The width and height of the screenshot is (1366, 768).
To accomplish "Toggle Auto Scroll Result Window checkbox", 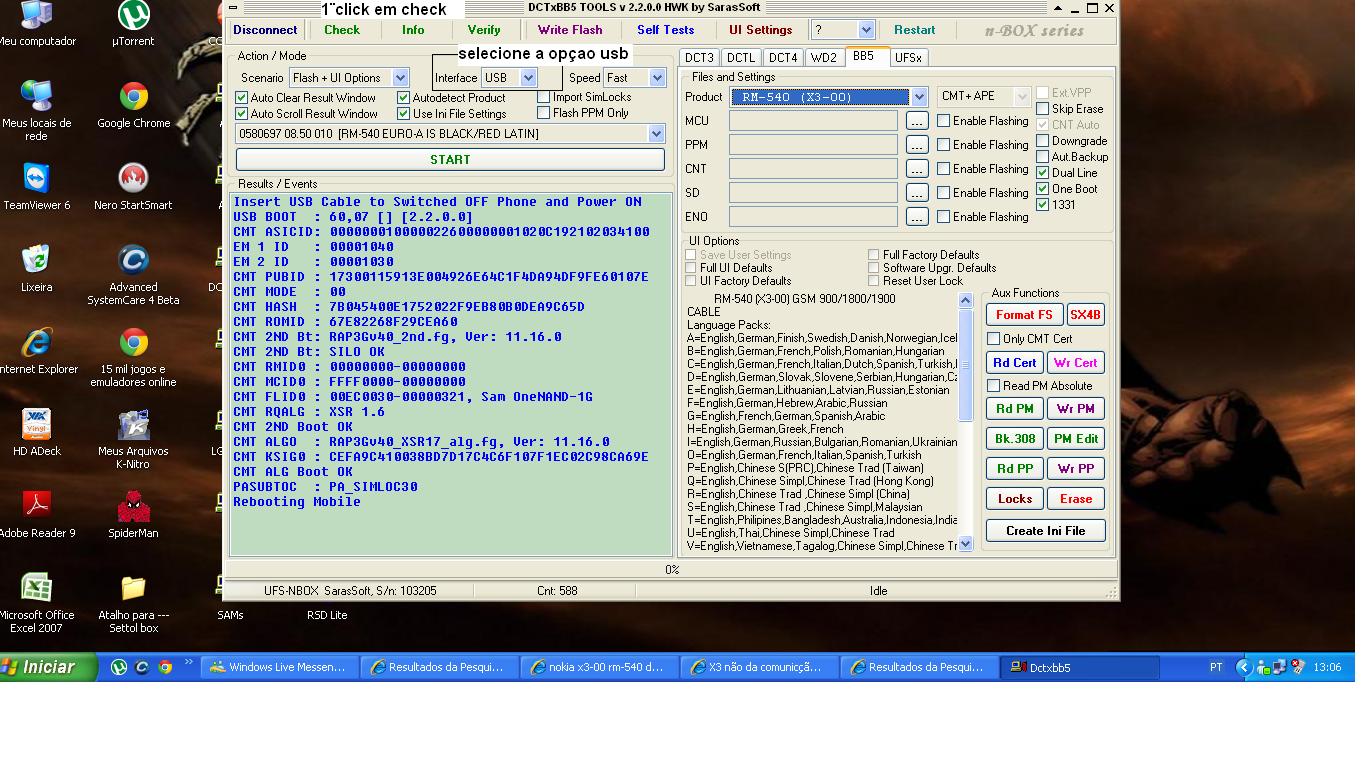I will pyautogui.click(x=241, y=114).
